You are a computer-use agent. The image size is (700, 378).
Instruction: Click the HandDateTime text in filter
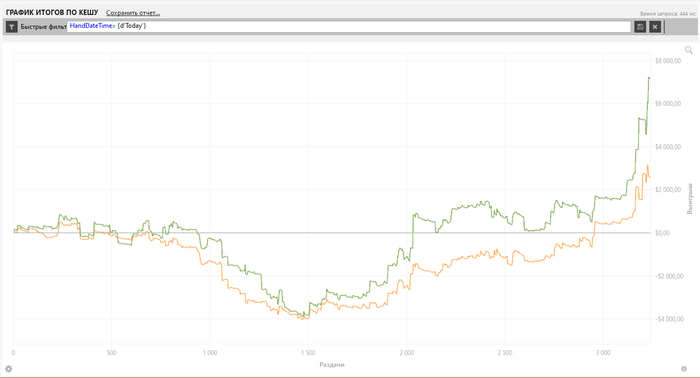coord(91,26)
